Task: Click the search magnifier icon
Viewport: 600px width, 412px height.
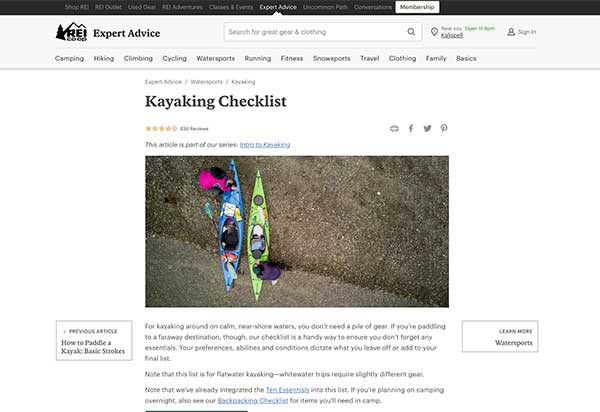Action: [x=411, y=32]
